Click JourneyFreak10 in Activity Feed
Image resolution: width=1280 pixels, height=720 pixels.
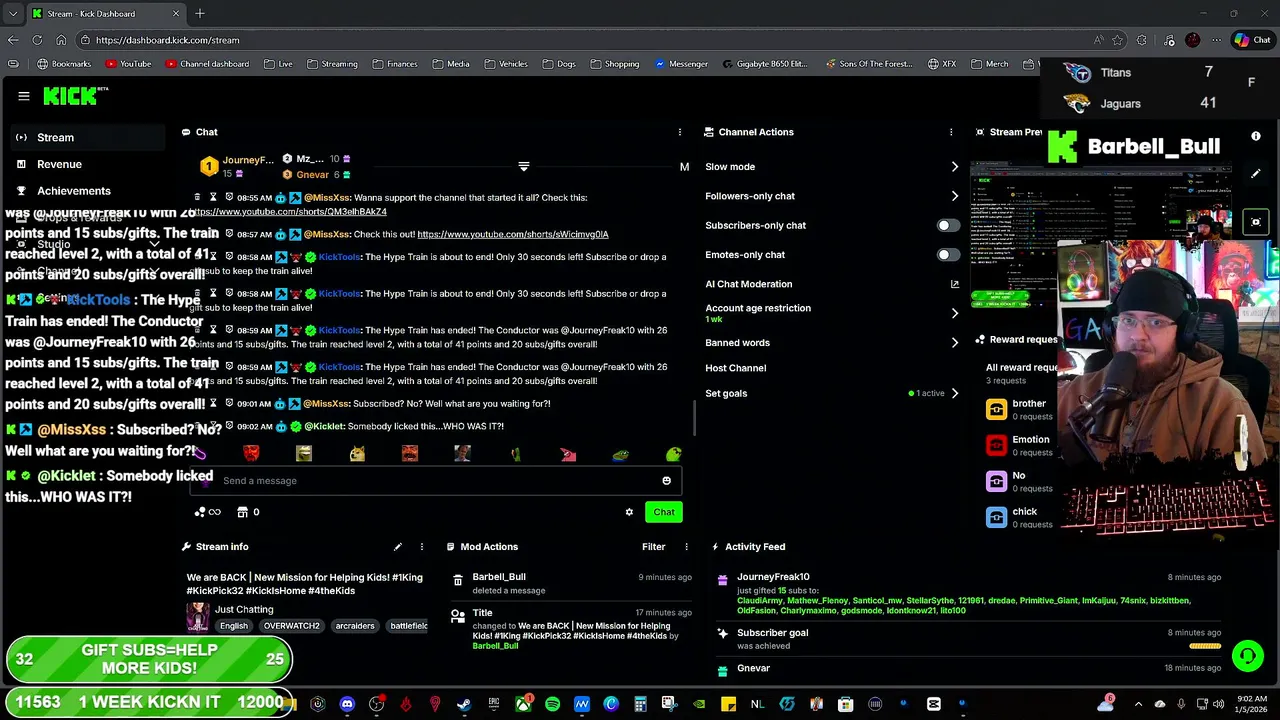773,577
